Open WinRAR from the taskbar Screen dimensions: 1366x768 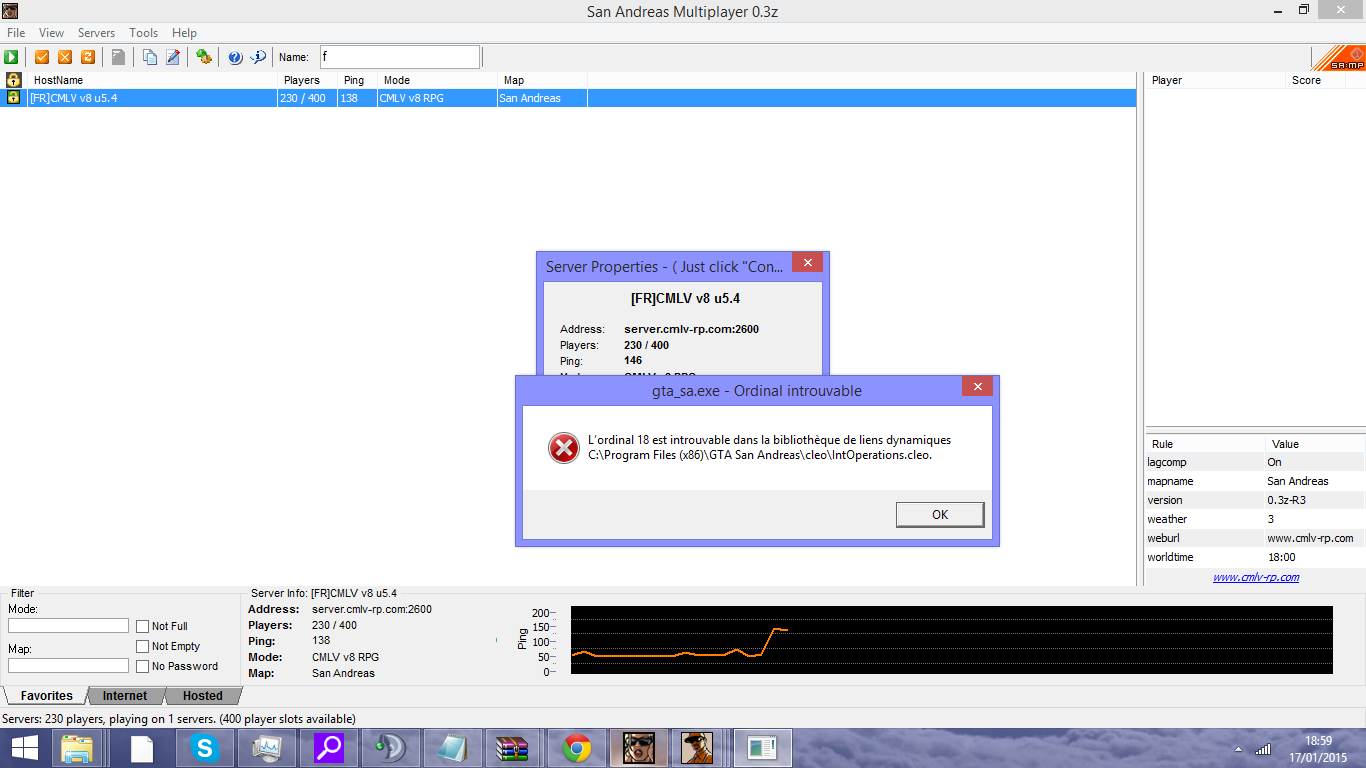point(512,748)
